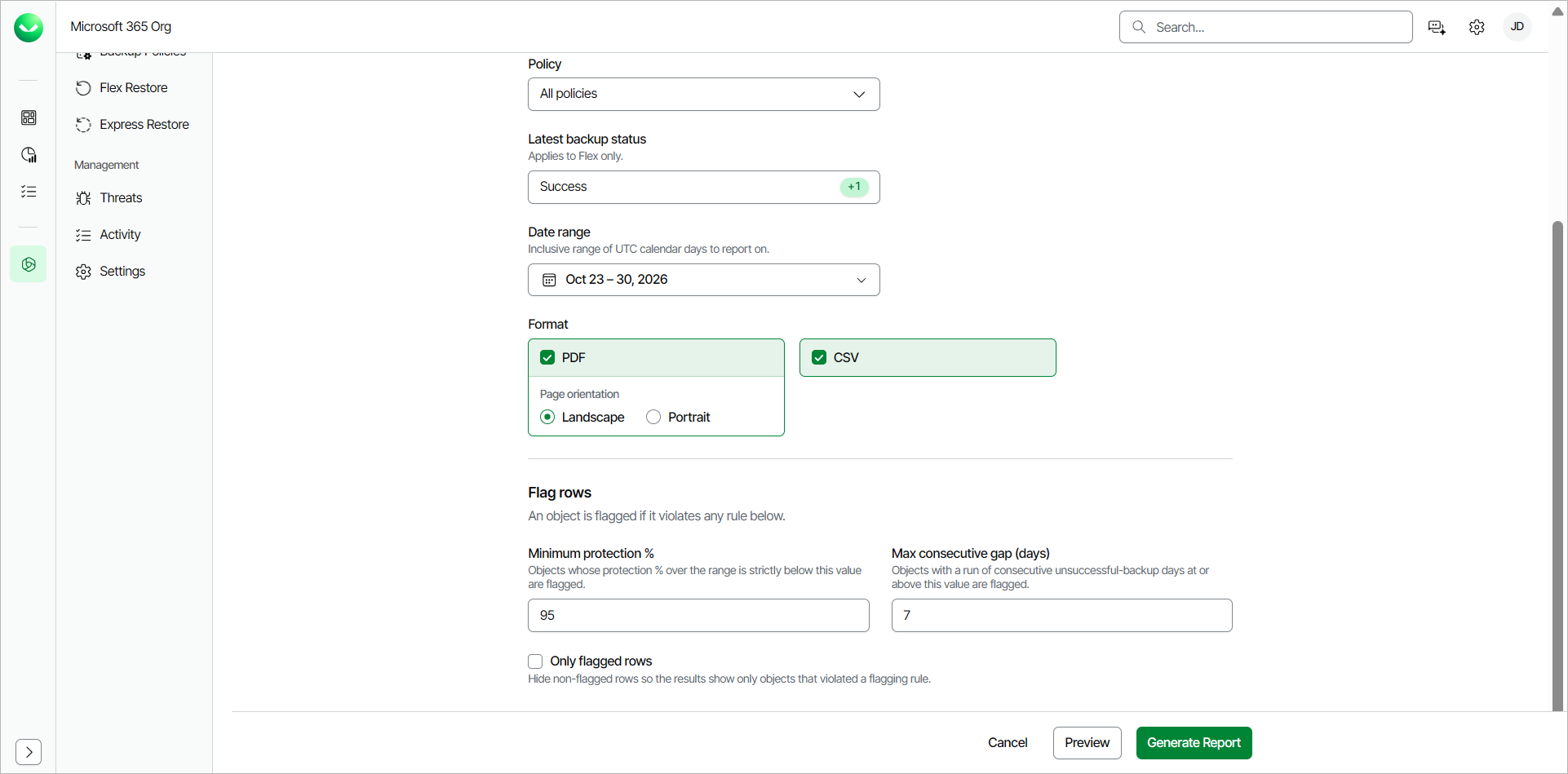Open the task list icon in rail
This screenshot has width=1568, height=774.
[29, 192]
